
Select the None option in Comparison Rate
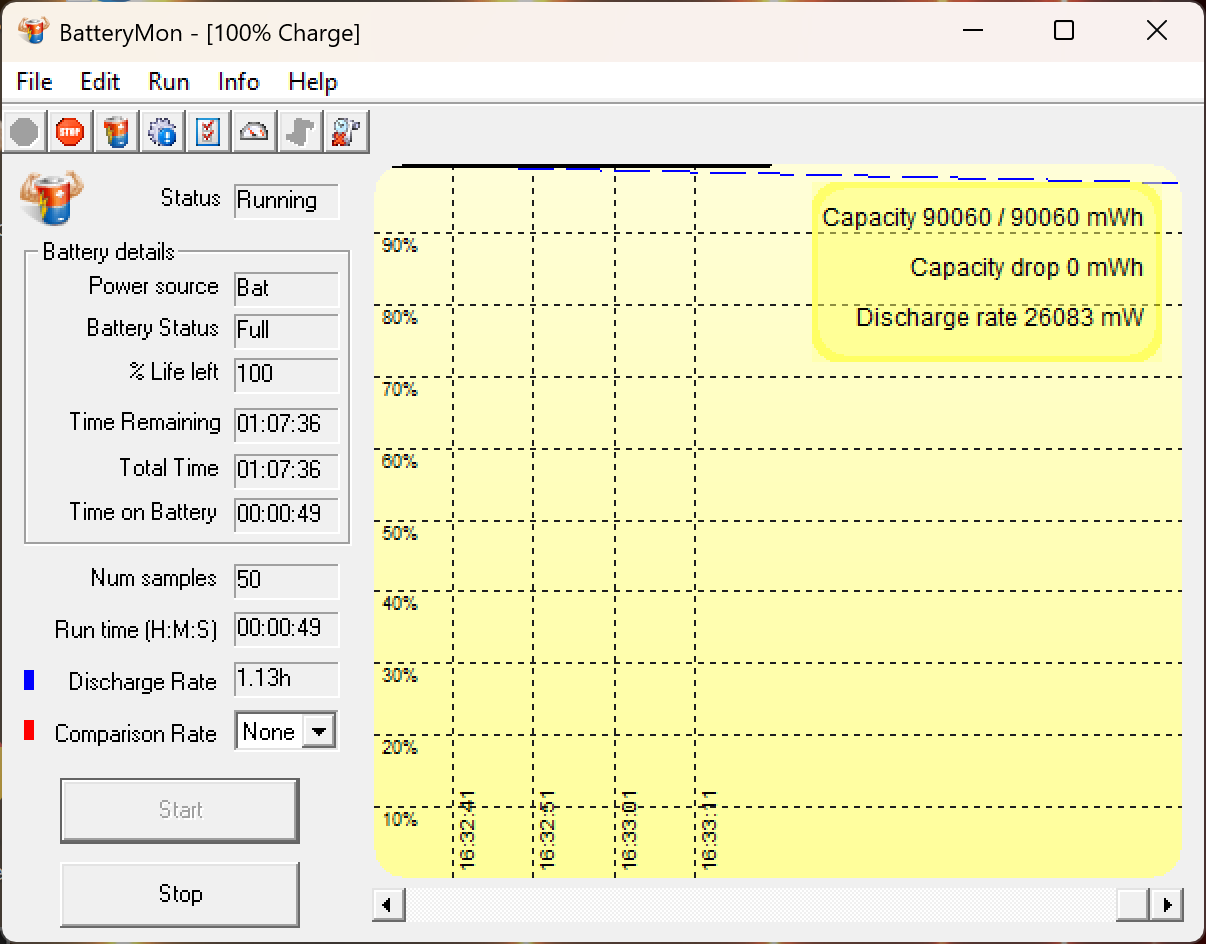pos(268,731)
